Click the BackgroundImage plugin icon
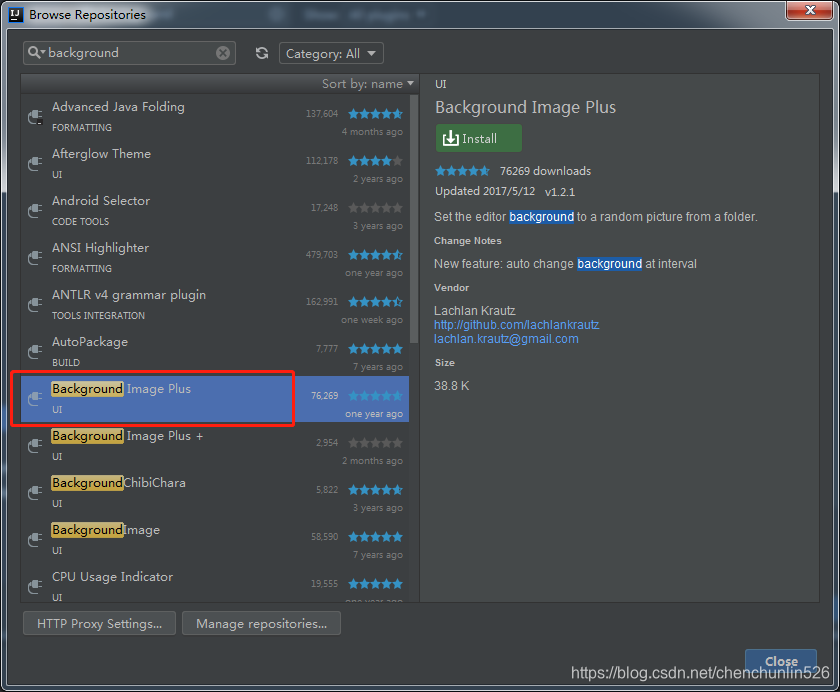This screenshot has width=840, height=692. 35,539
